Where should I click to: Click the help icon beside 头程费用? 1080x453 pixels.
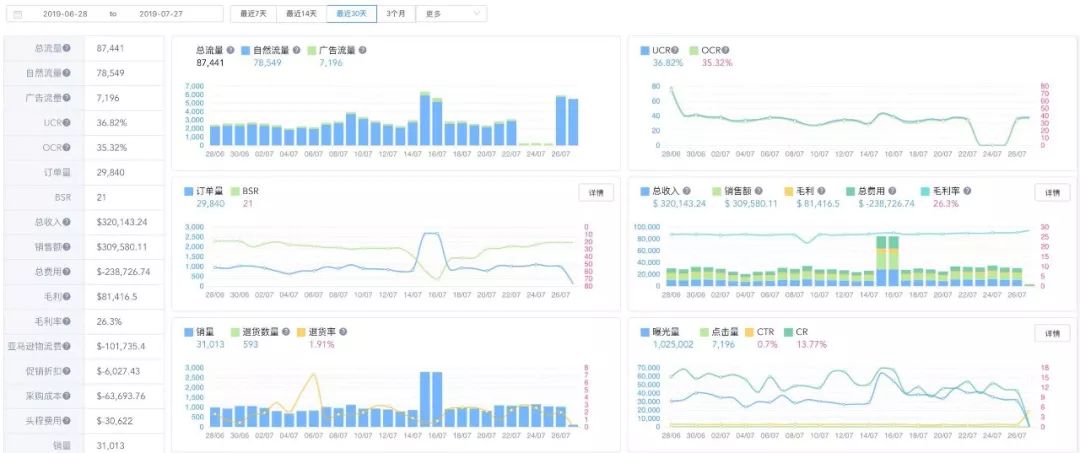68,420
